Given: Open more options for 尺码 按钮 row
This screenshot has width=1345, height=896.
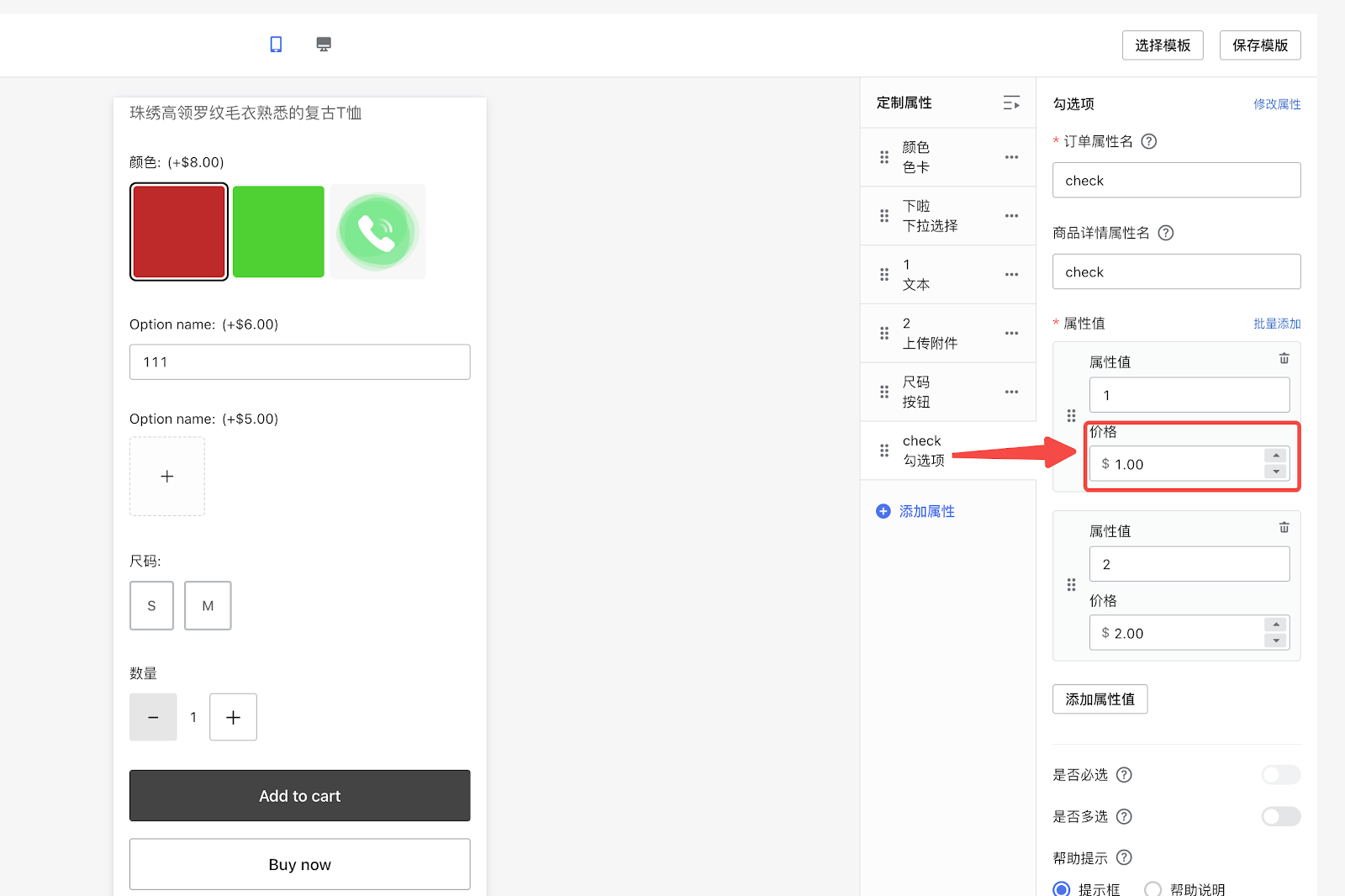Looking at the screenshot, I should point(1011,392).
